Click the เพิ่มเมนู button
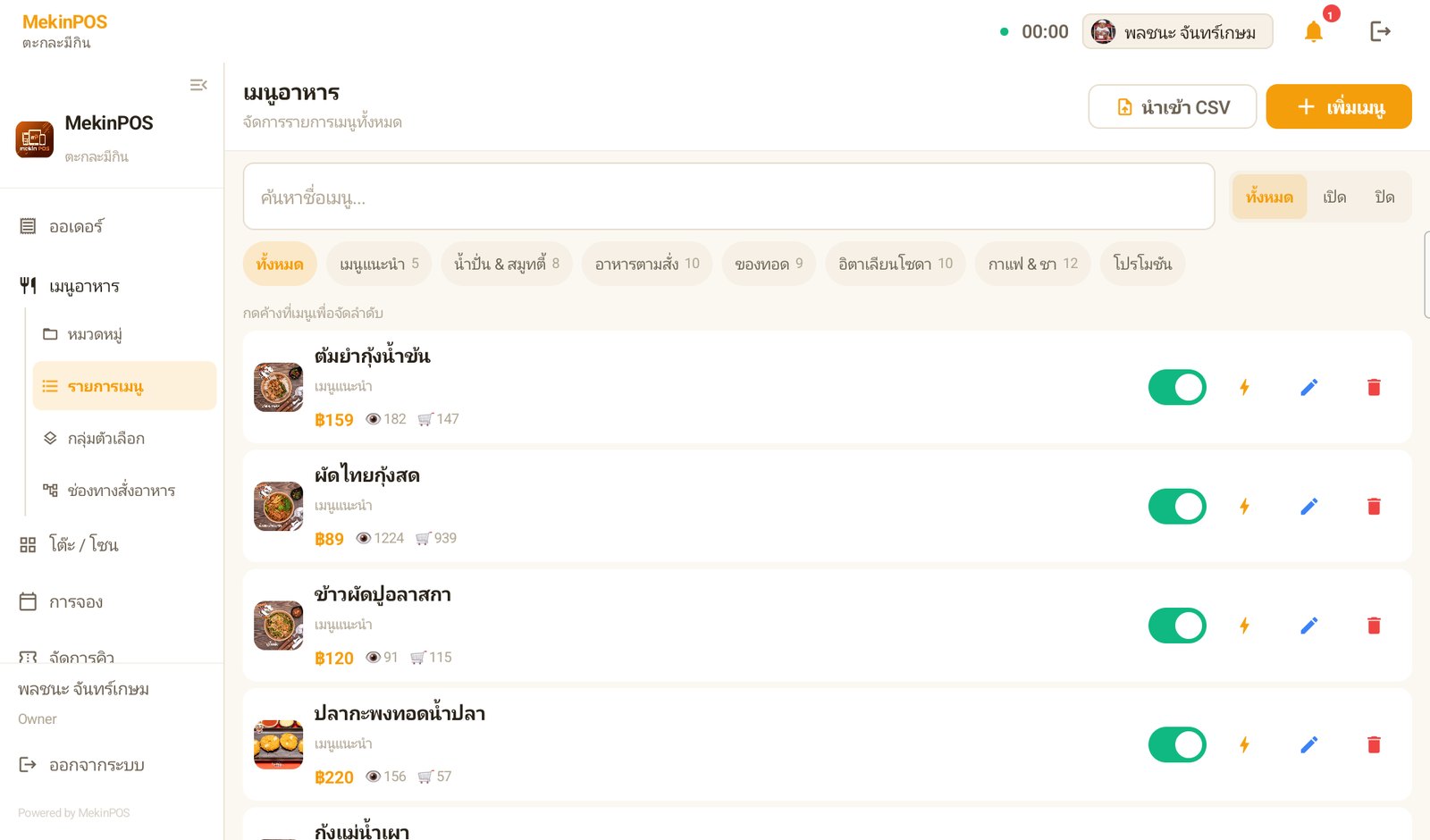The image size is (1430, 840). click(1339, 106)
